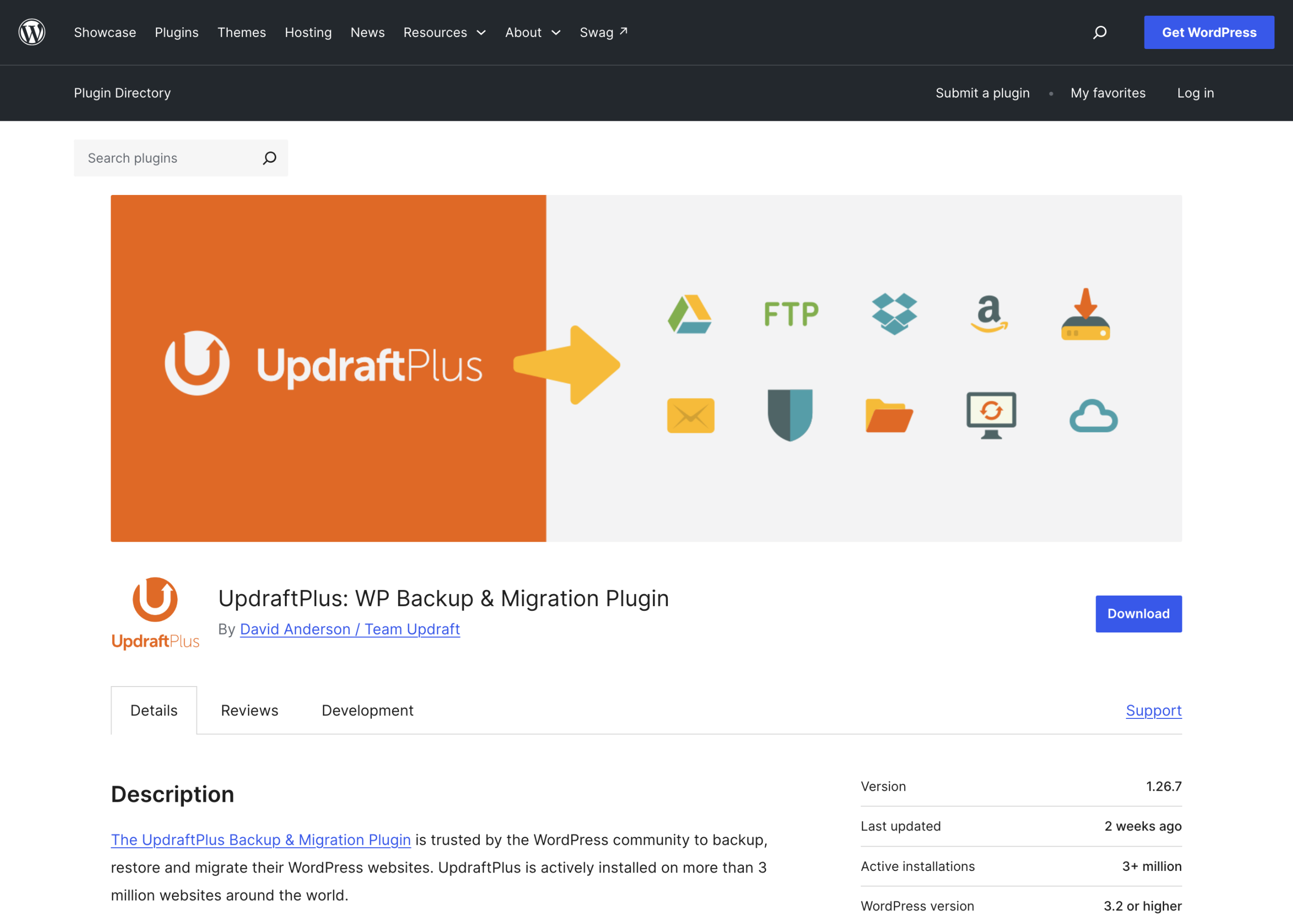Viewport: 1293px width, 924px height.
Task: Expand the Resources menu
Action: (x=445, y=32)
